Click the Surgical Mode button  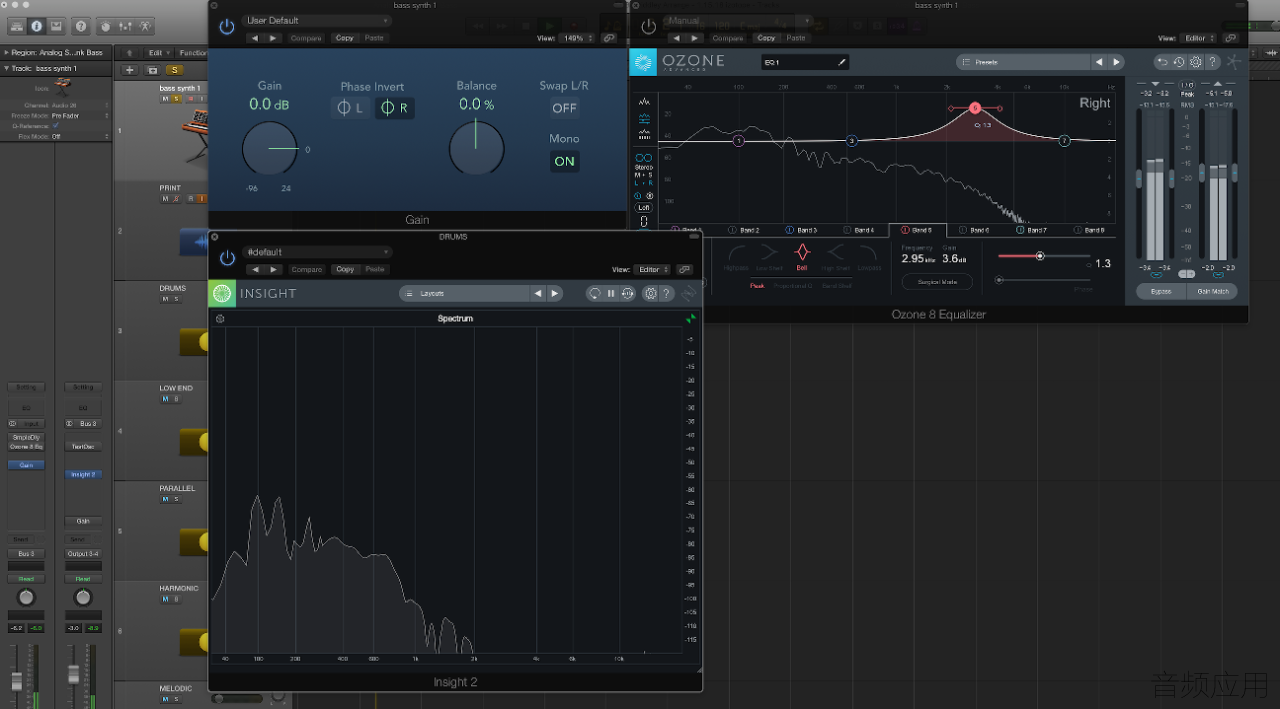[x=937, y=282]
